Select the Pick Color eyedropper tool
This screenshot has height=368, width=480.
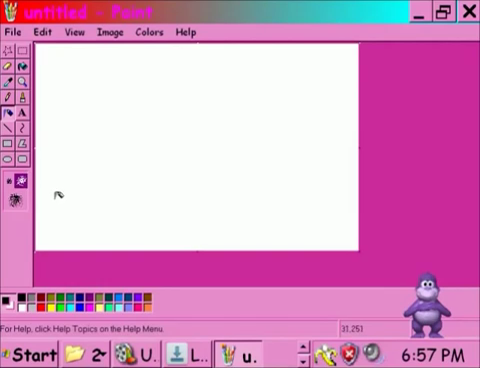tap(8, 81)
